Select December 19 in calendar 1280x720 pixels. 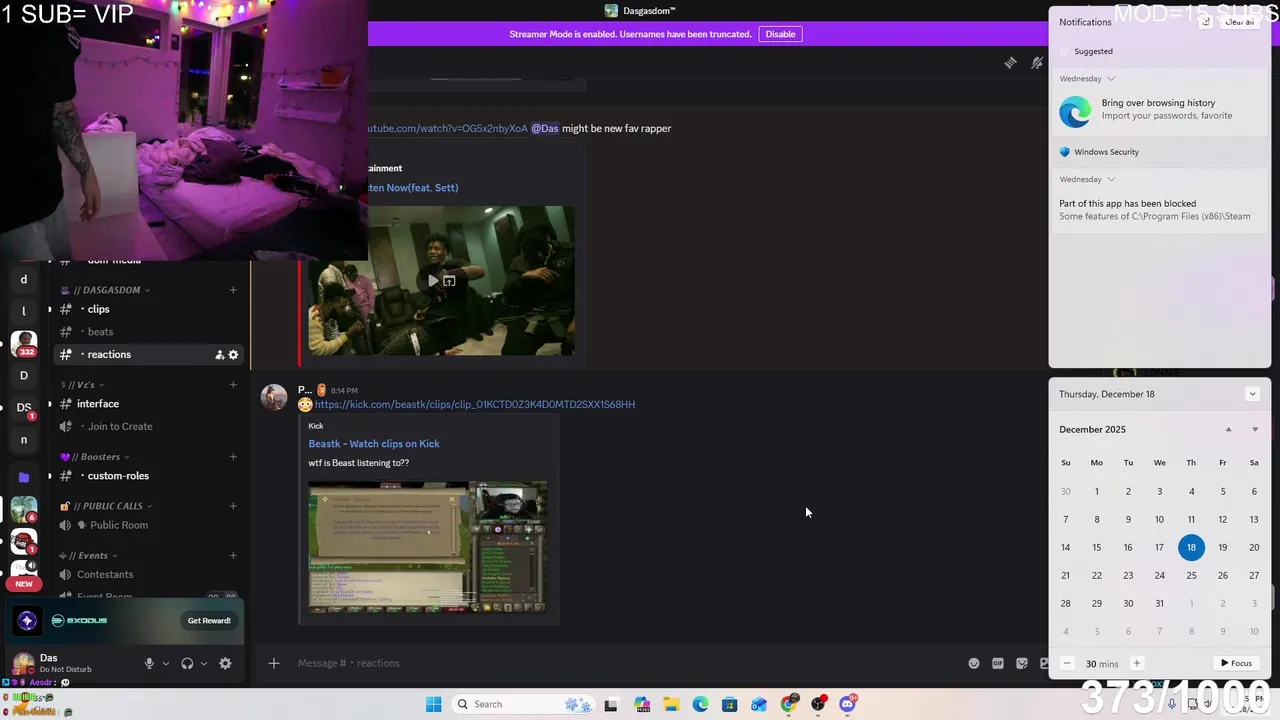click(1222, 547)
